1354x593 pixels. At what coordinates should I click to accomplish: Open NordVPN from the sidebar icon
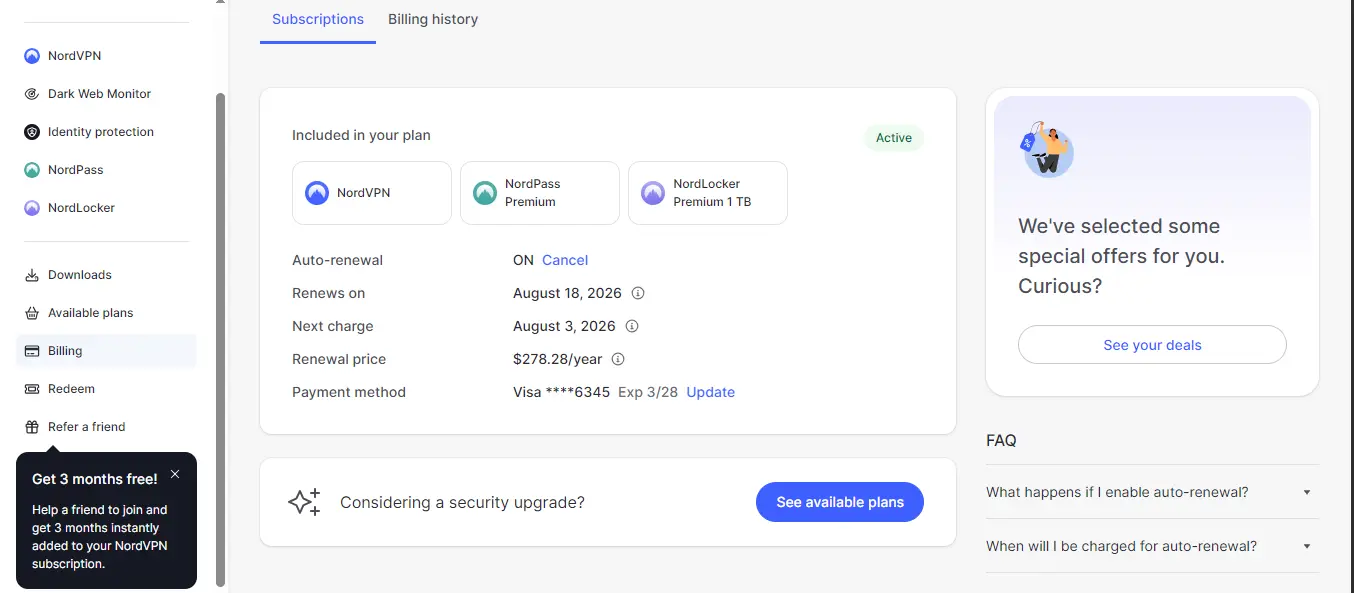click(32, 56)
